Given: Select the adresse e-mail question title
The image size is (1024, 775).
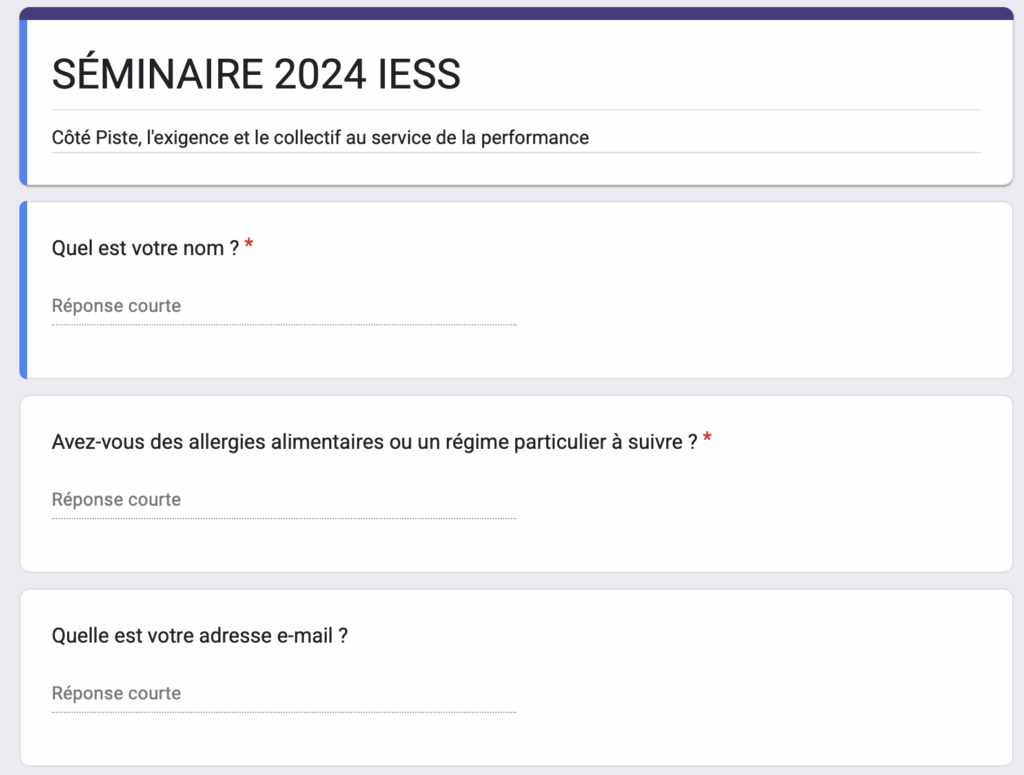Looking at the screenshot, I should [200, 635].
